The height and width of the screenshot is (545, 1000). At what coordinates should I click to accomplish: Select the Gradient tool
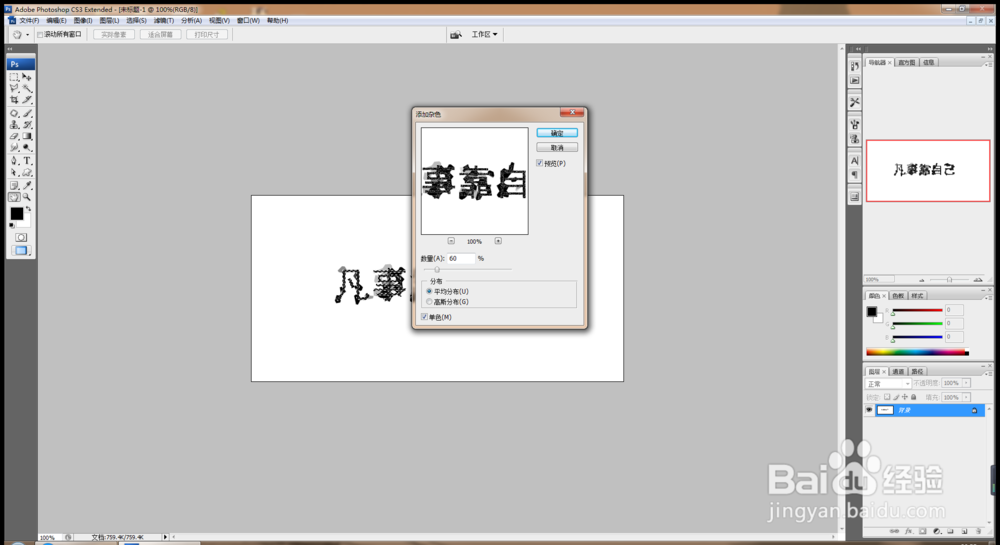click(x=27, y=136)
